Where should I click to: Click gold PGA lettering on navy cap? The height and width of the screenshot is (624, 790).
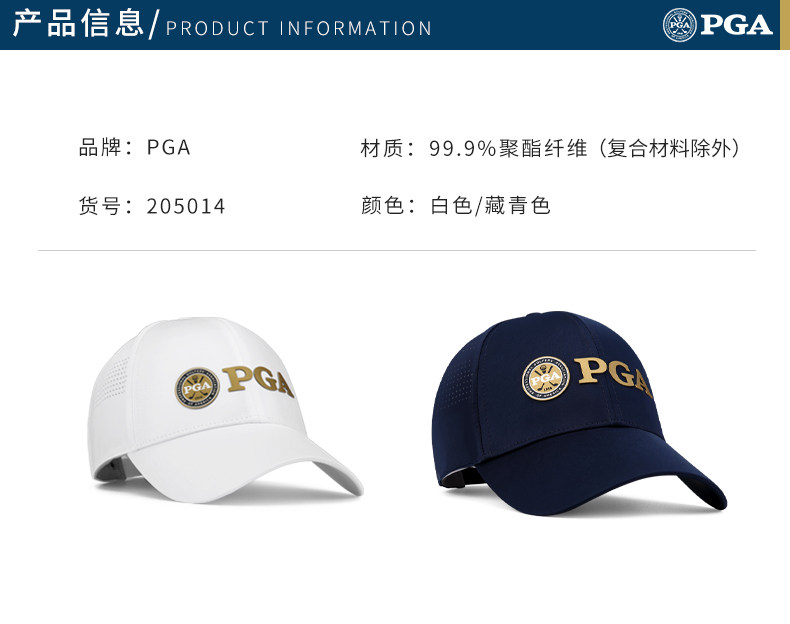point(613,376)
